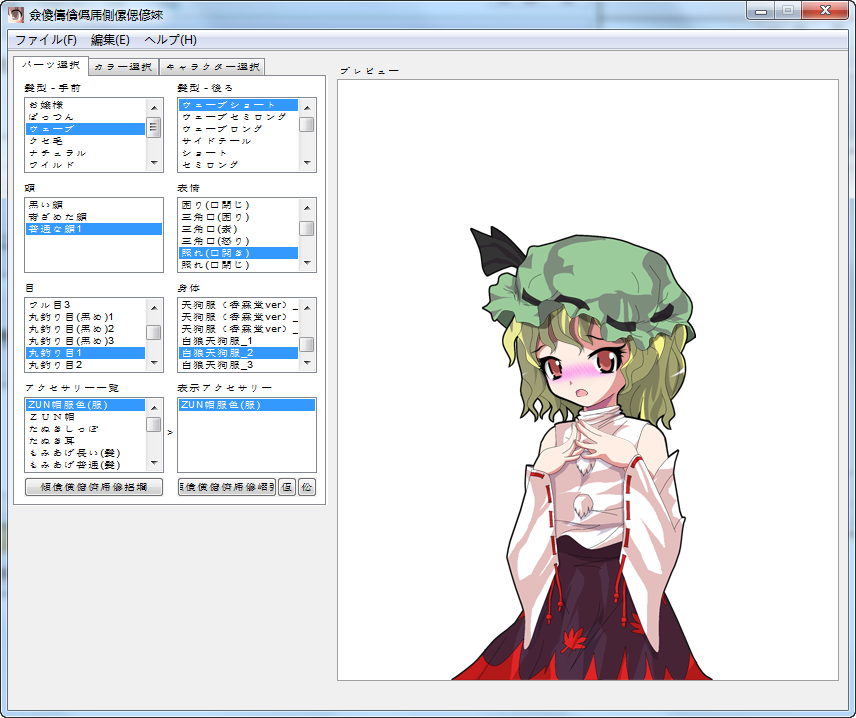The width and height of the screenshot is (856, 718).
Task: Click the 表情 list scroll-up arrow
Action: (307, 207)
